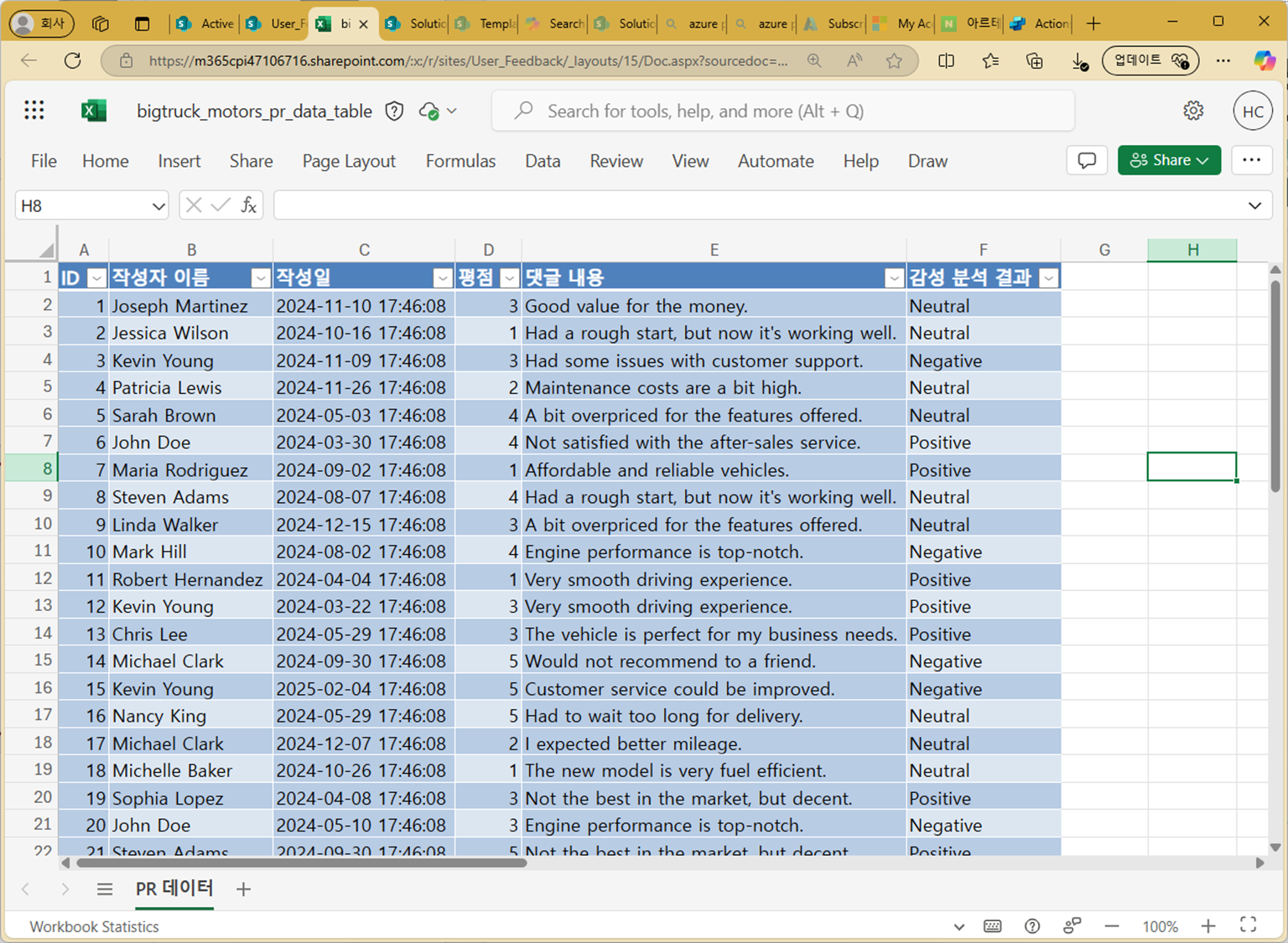Click the search for tools box
The width and height of the screenshot is (1288, 943).
tap(783, 111)
